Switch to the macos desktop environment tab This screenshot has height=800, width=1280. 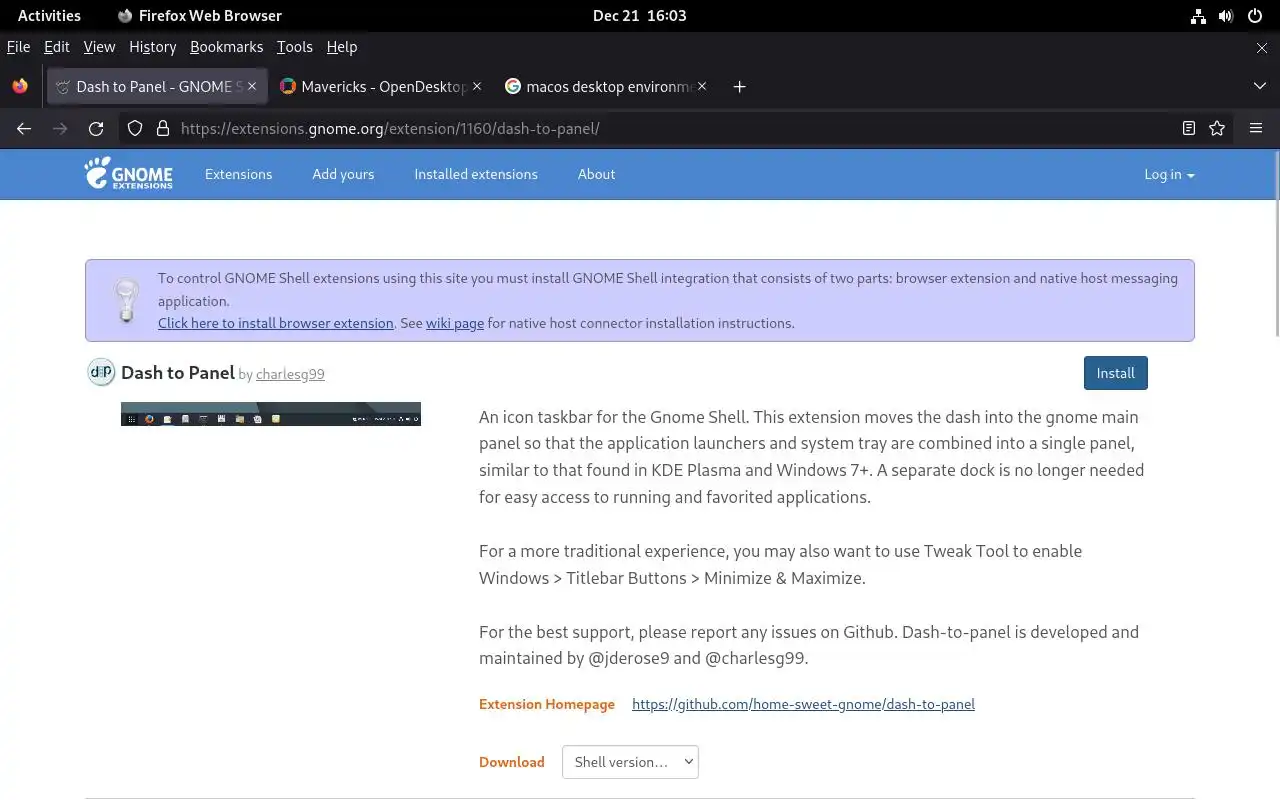[x=605, y=87]
